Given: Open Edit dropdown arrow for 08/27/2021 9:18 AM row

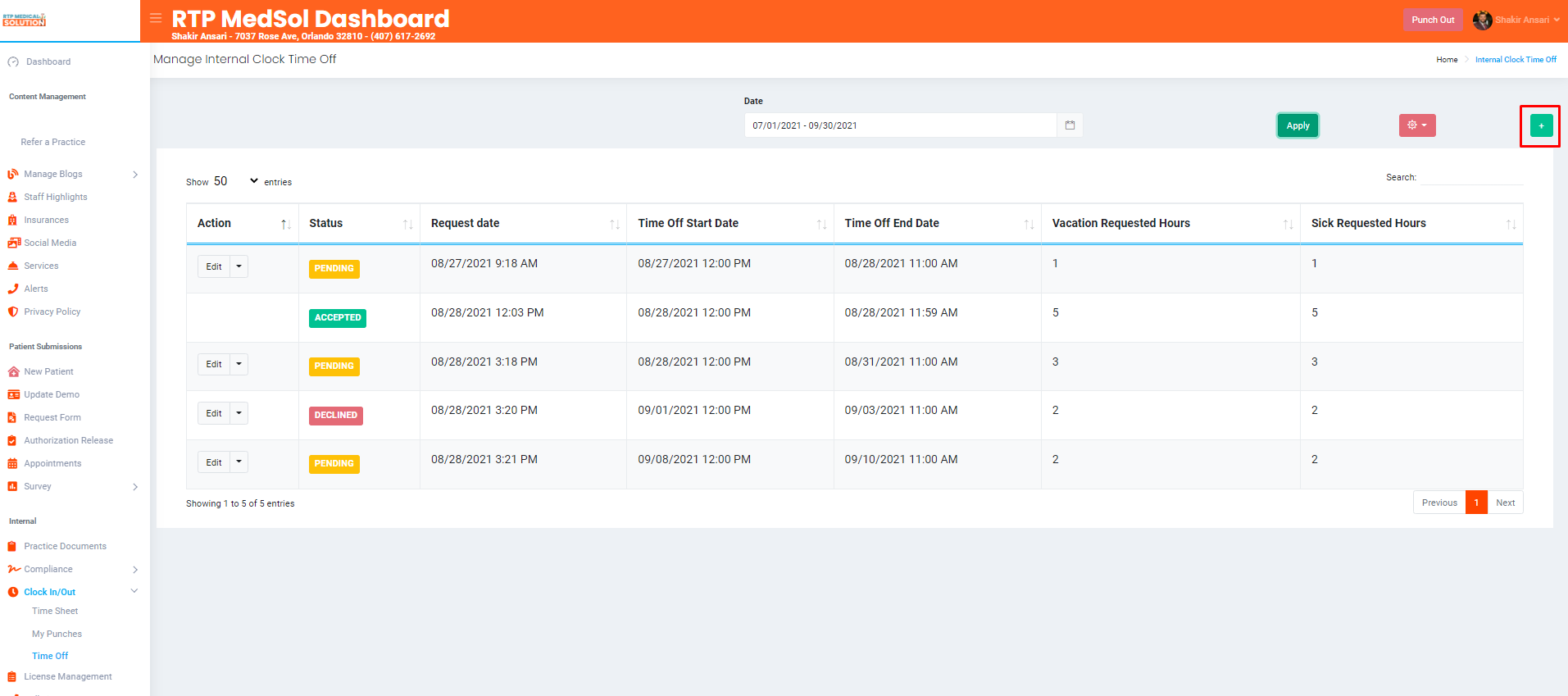Looking at the screenshot, I should [x=239, y=266].
